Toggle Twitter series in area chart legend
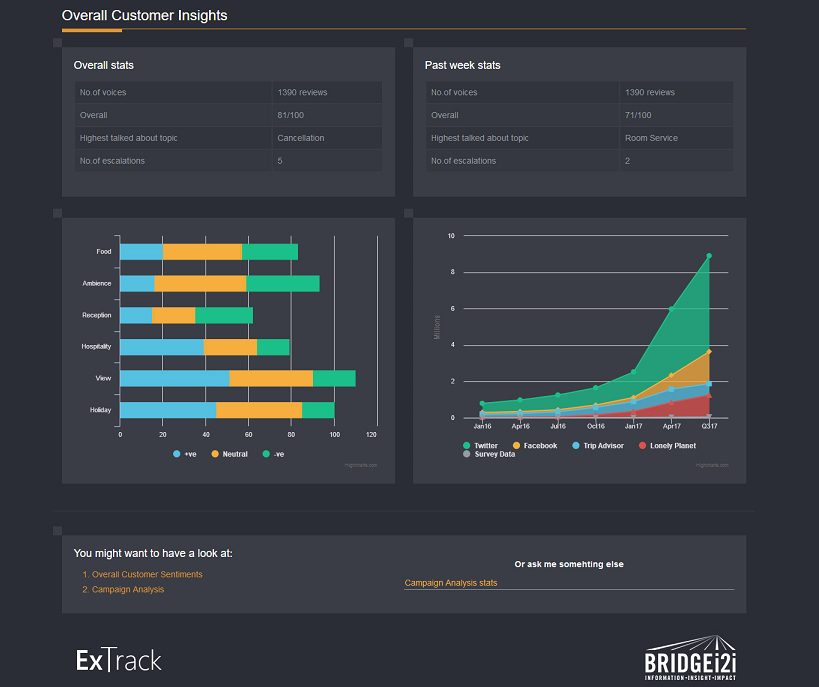The width and height of the screenshot is (819, 687). pyautogui.click(x=479, y=445)
